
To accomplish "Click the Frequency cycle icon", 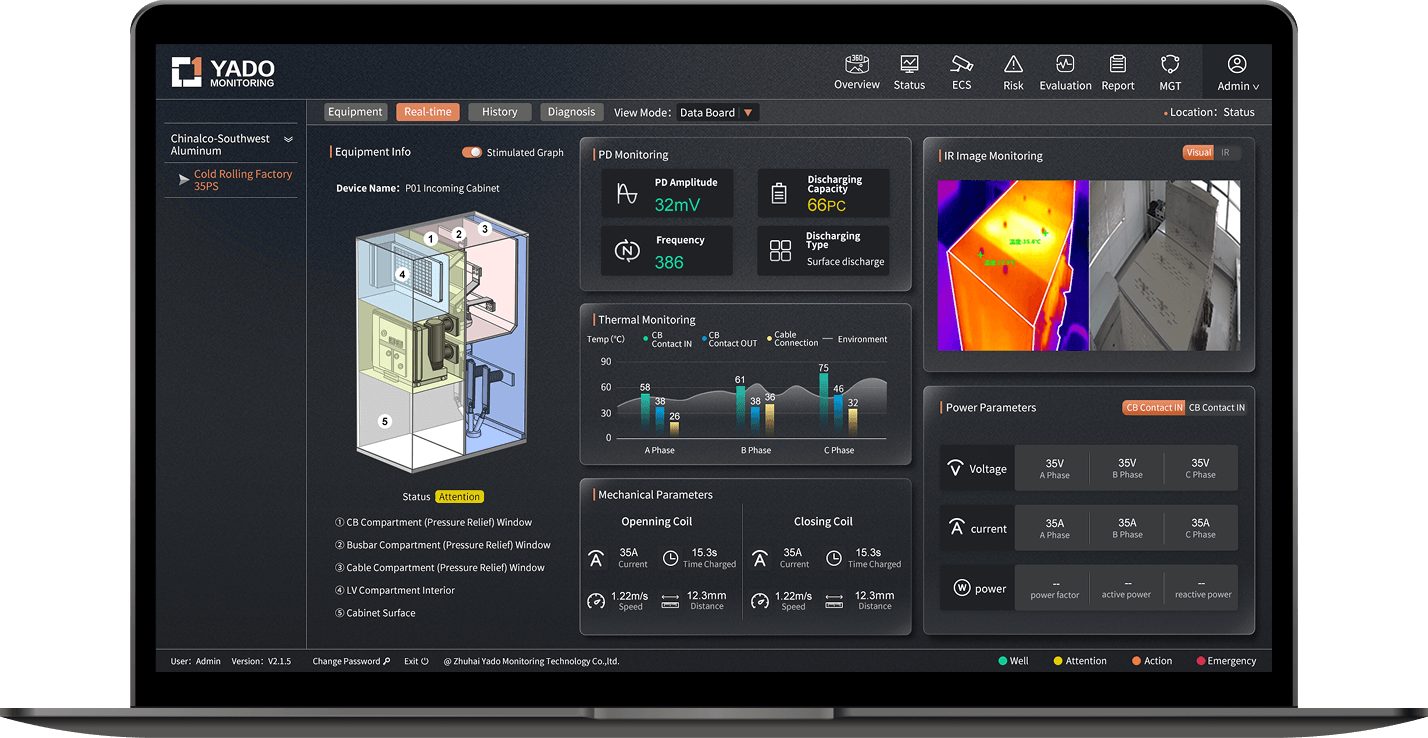I will tap(627, 251).
